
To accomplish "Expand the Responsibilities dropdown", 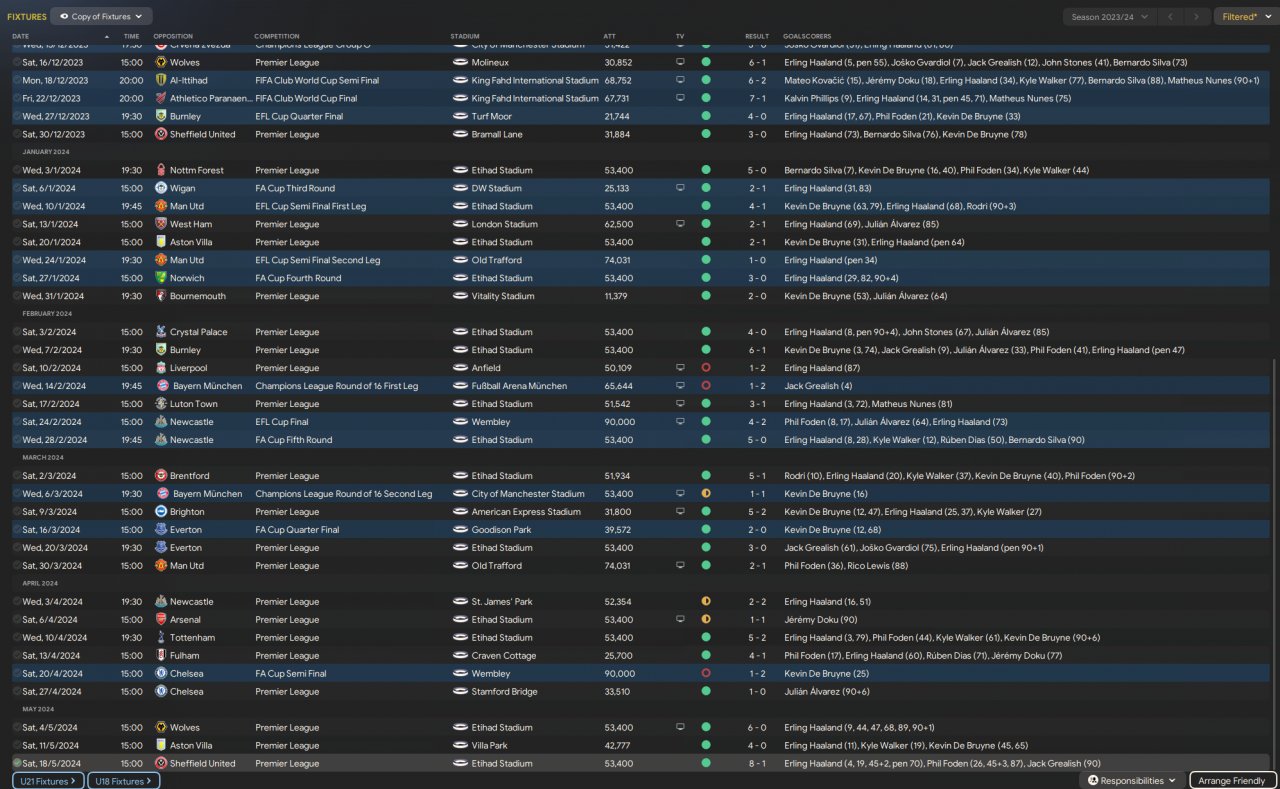I will coord(1131,780).
